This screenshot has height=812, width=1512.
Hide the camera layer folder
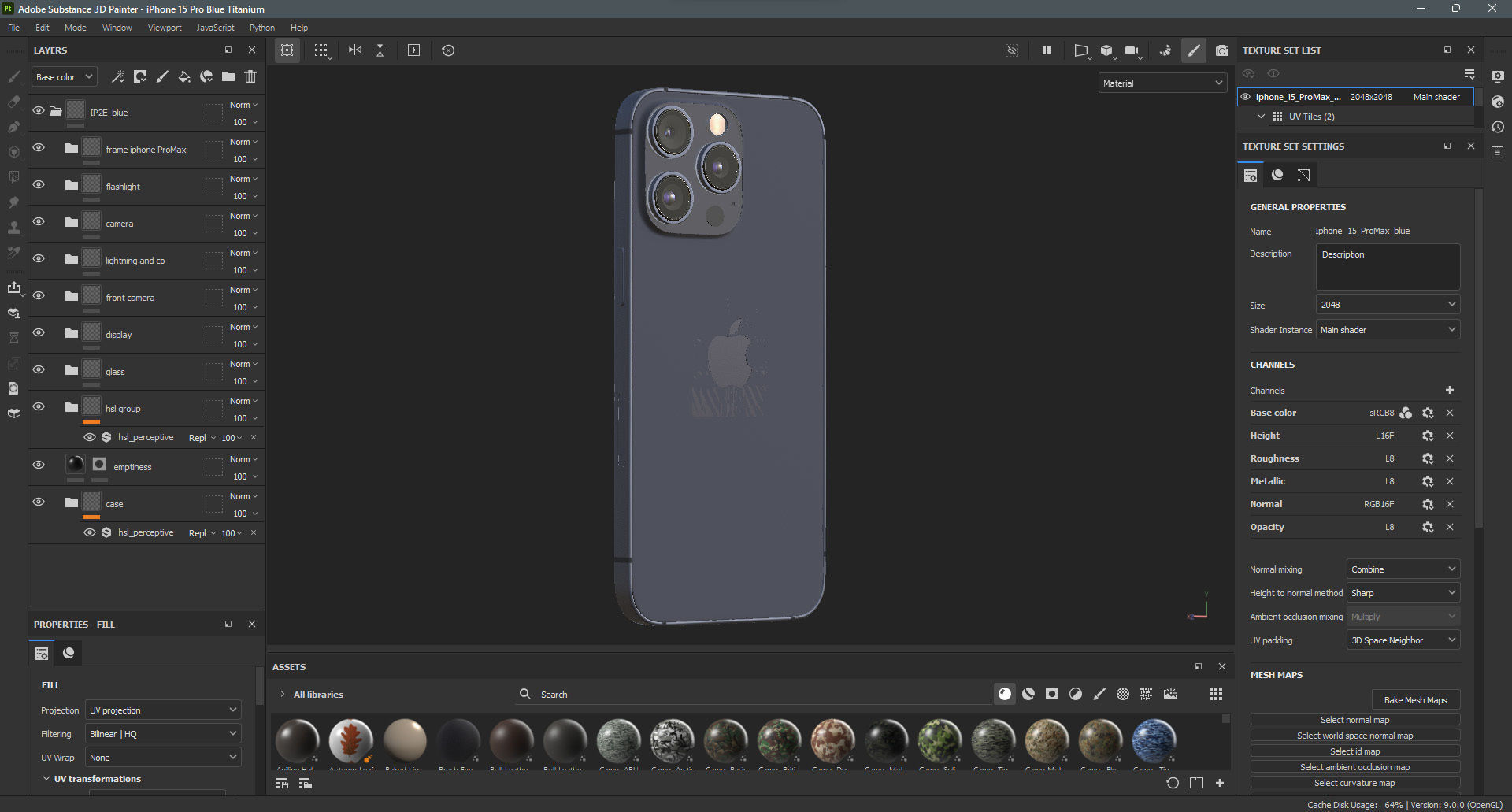click(39, 221)
